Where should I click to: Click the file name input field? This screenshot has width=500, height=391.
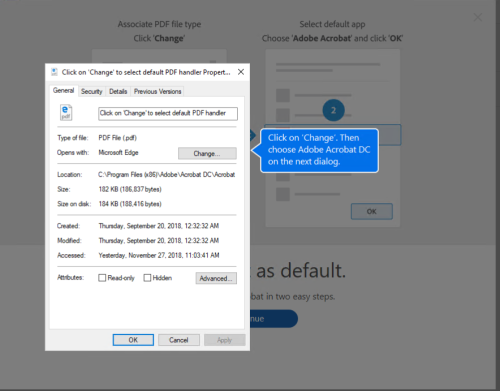coord(168,113)
